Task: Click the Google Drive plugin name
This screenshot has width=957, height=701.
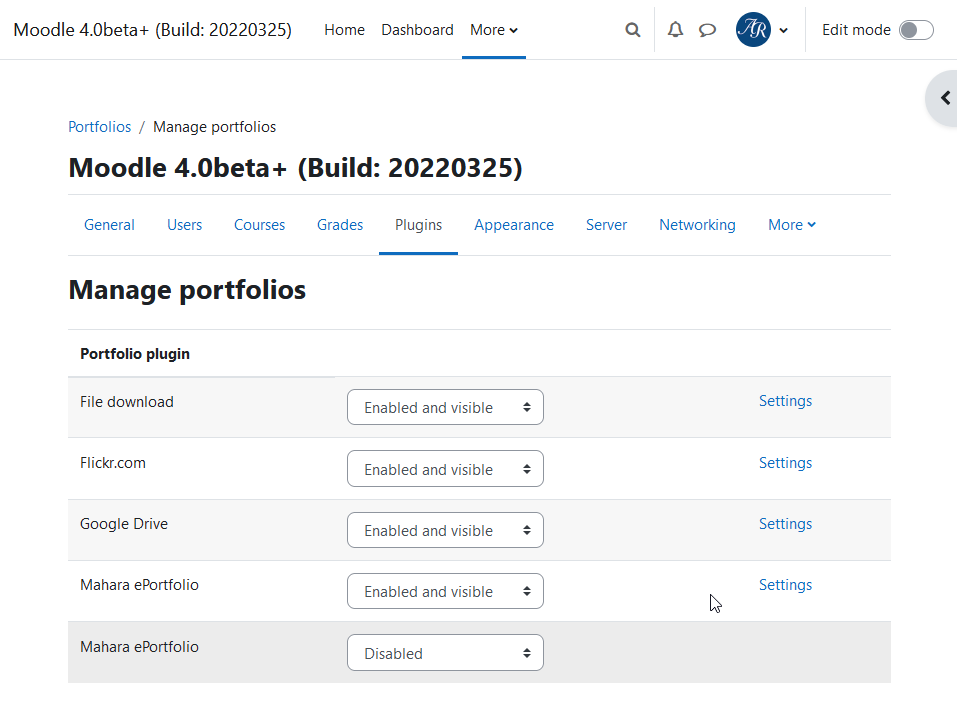Action: click(124, 524)
